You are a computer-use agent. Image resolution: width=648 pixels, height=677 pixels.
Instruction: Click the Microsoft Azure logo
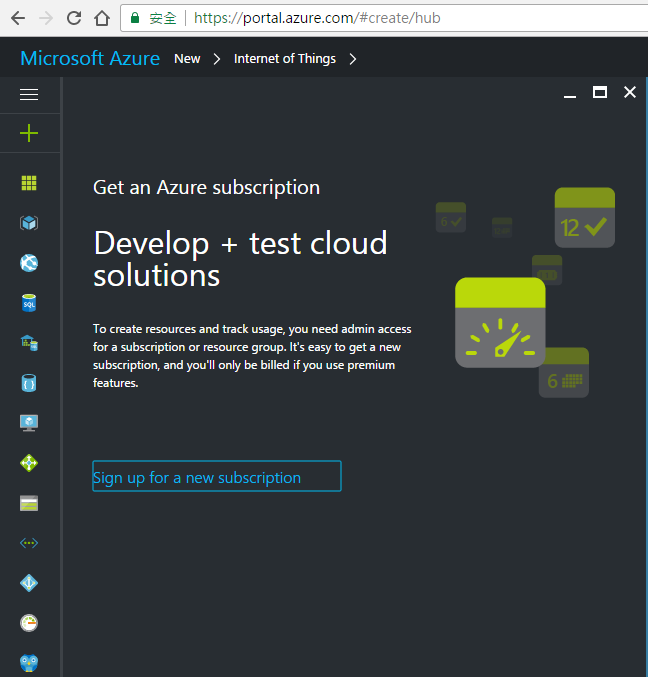[x=90, y=58]
